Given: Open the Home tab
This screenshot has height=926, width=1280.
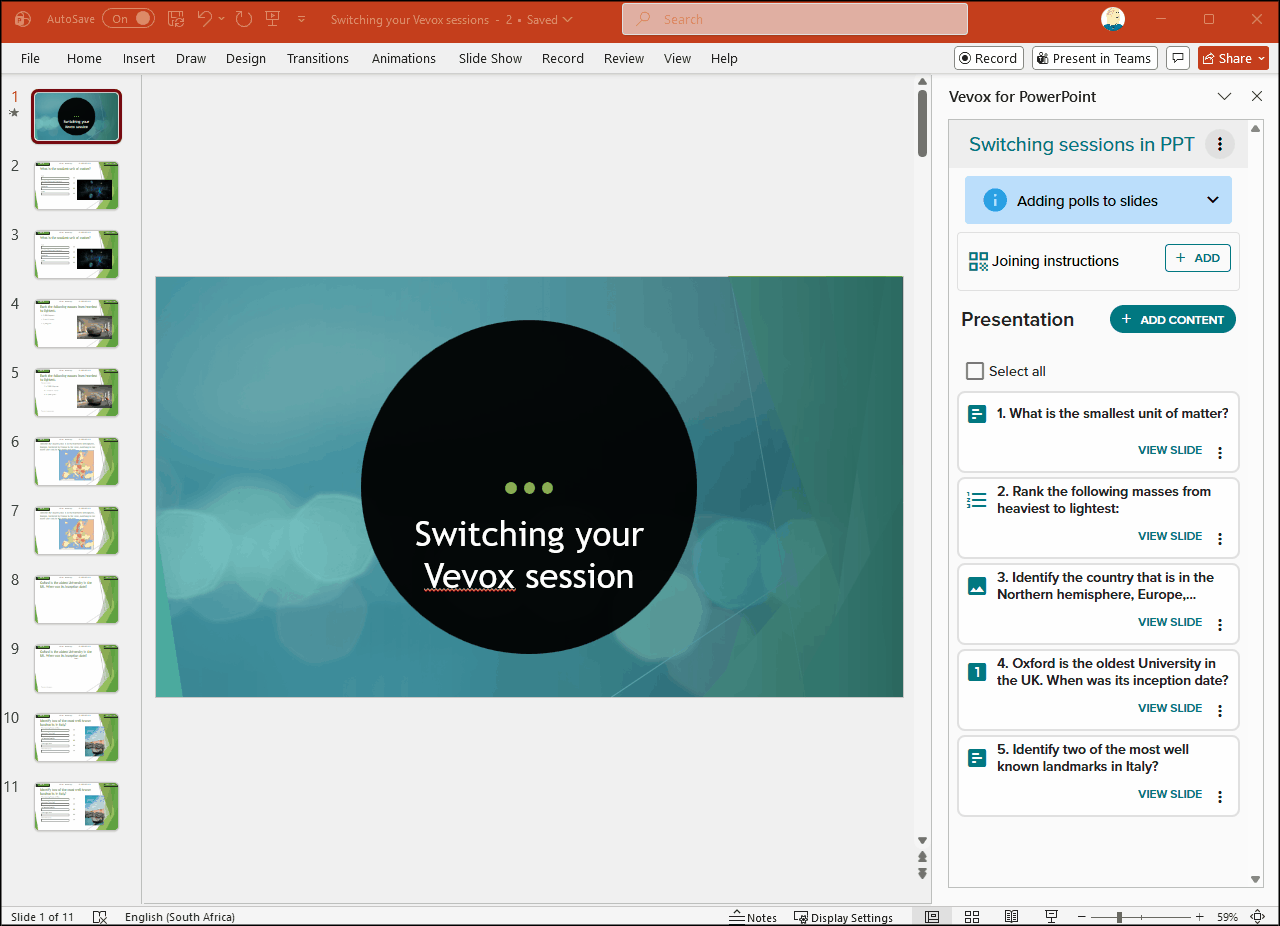Looking at the screenshot, I should click(84, 58).
